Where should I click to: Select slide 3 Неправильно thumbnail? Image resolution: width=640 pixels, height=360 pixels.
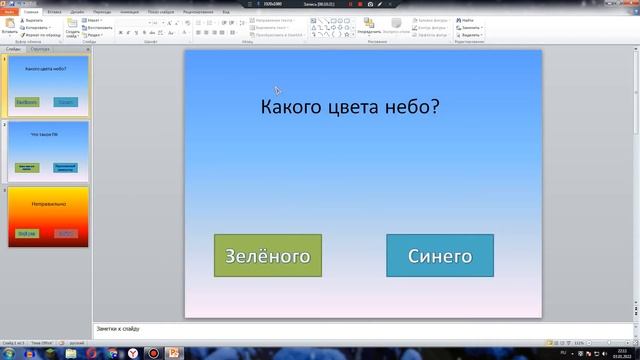pyautogui.click(x=48, y=217)
